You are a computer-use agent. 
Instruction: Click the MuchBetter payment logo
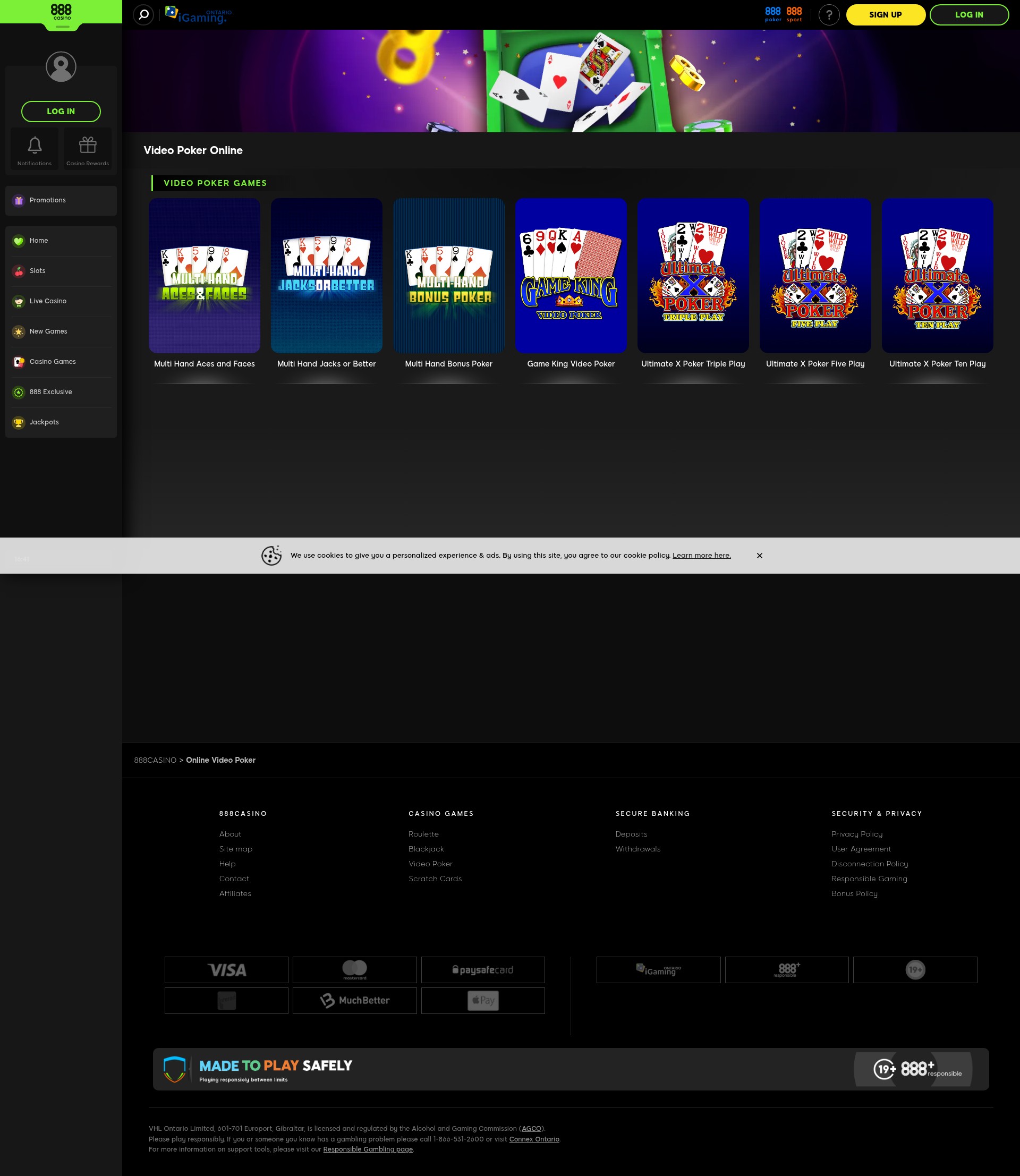355,1001
